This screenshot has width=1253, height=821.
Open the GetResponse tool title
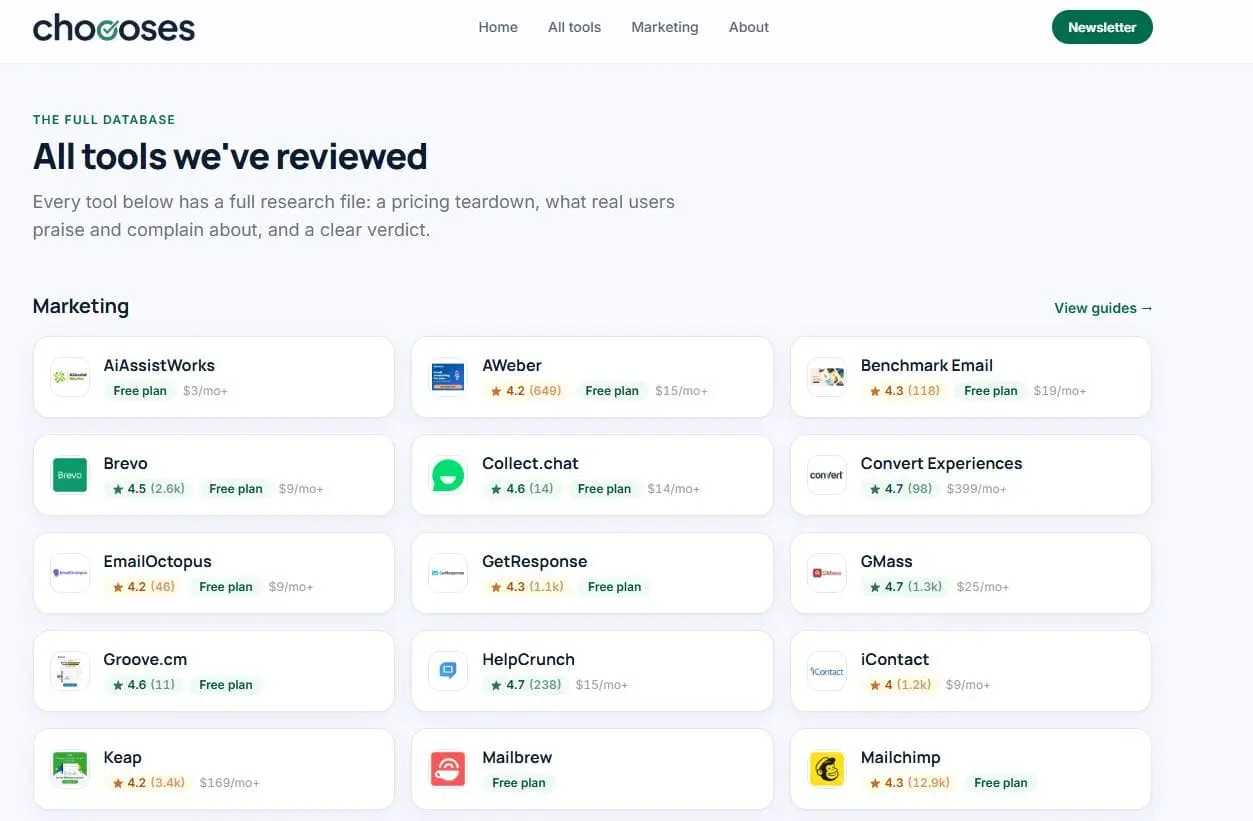(535, 561)
